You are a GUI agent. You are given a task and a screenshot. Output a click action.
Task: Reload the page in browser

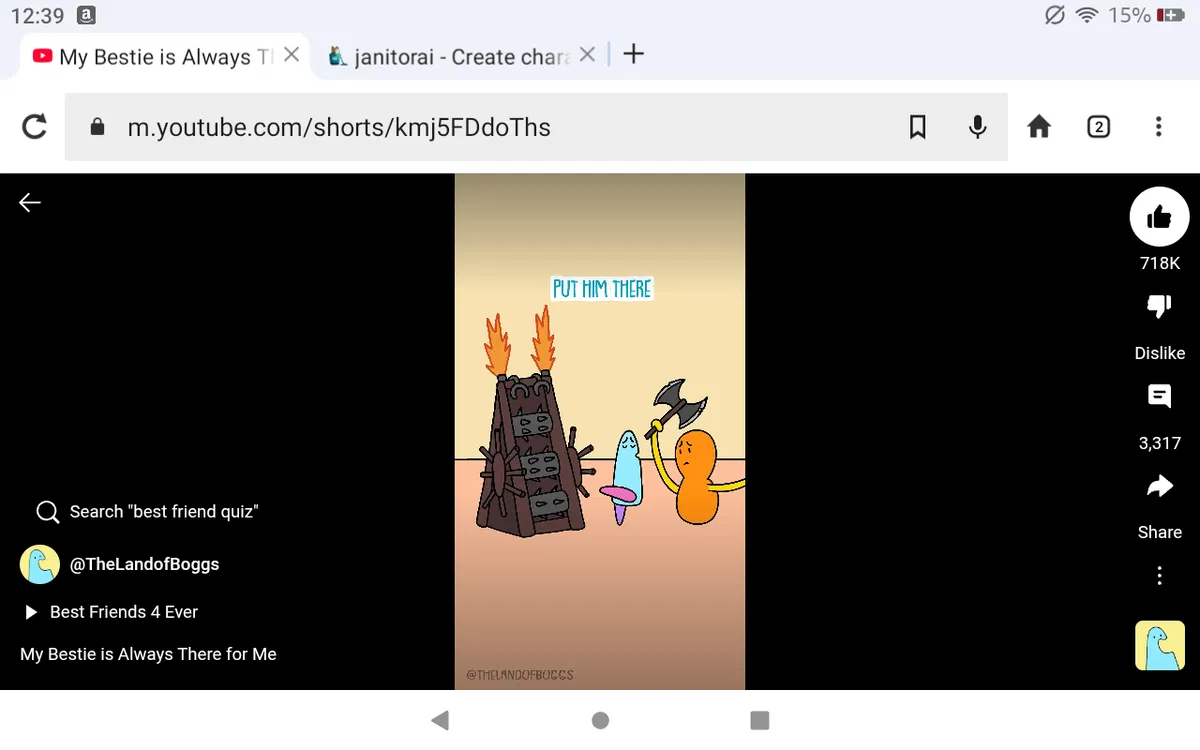click(34, 127)
